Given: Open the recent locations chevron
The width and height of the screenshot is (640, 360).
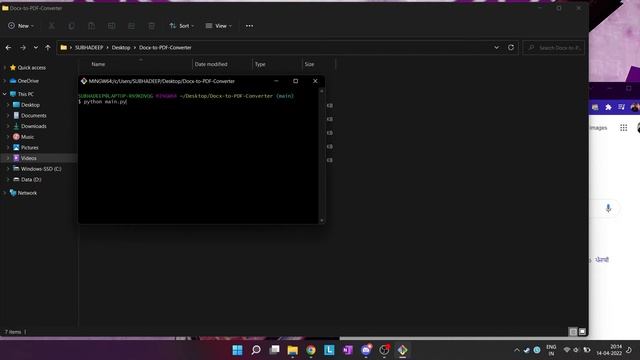Looking at the screenshot, I should pyautogui.click(x=36, y=48).
